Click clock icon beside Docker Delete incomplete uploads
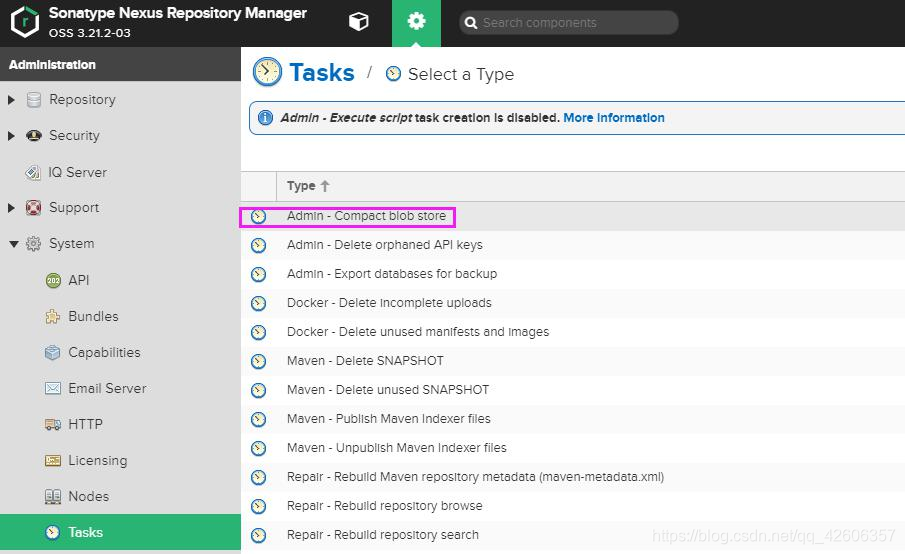Image resolution: width=905 pixels, height=554 pixels. (259, 303)
